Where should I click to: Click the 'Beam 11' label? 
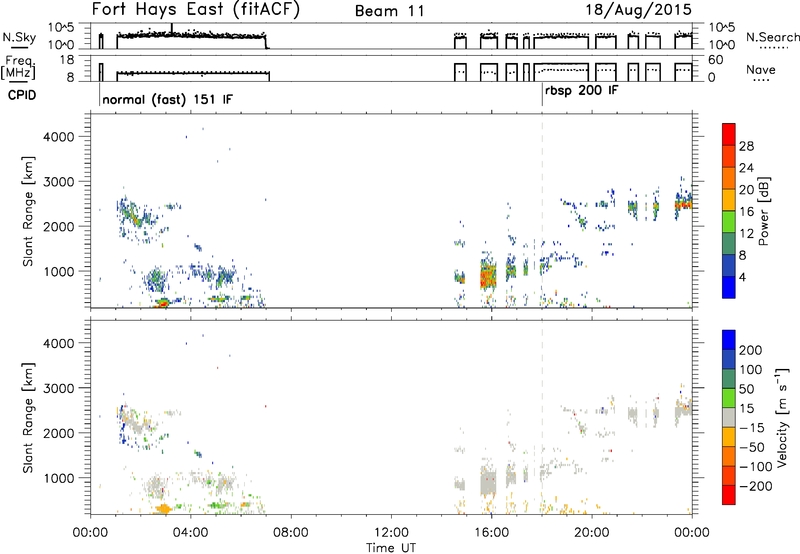[389, 11]
